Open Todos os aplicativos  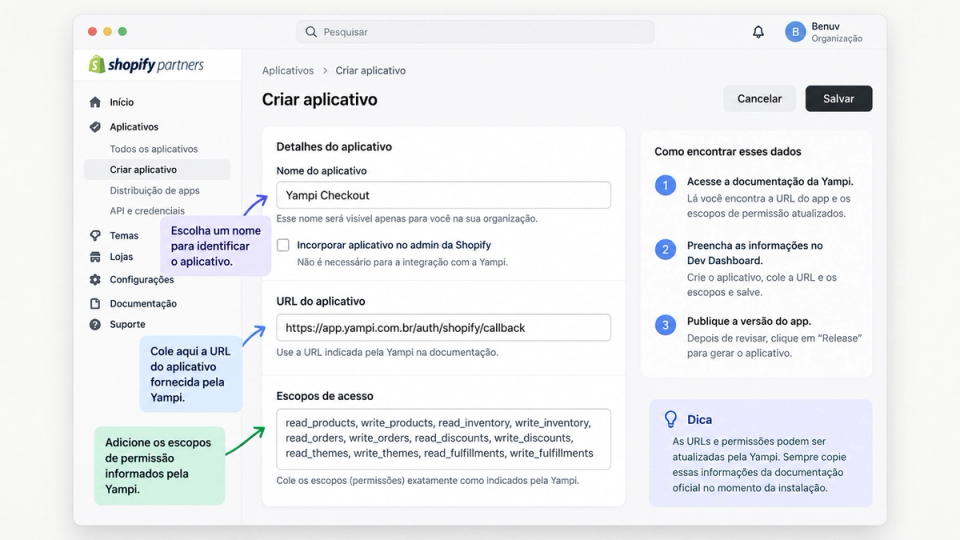(154, 149)
